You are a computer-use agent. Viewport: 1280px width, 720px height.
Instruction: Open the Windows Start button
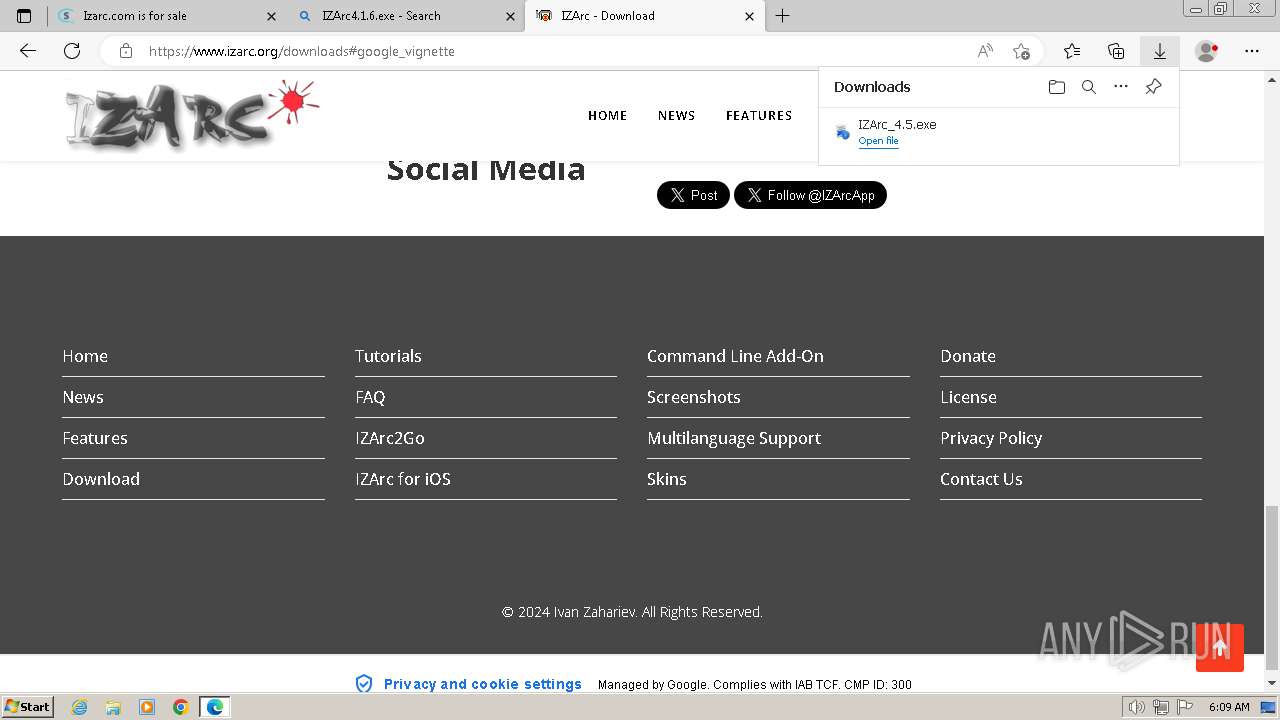28,707
